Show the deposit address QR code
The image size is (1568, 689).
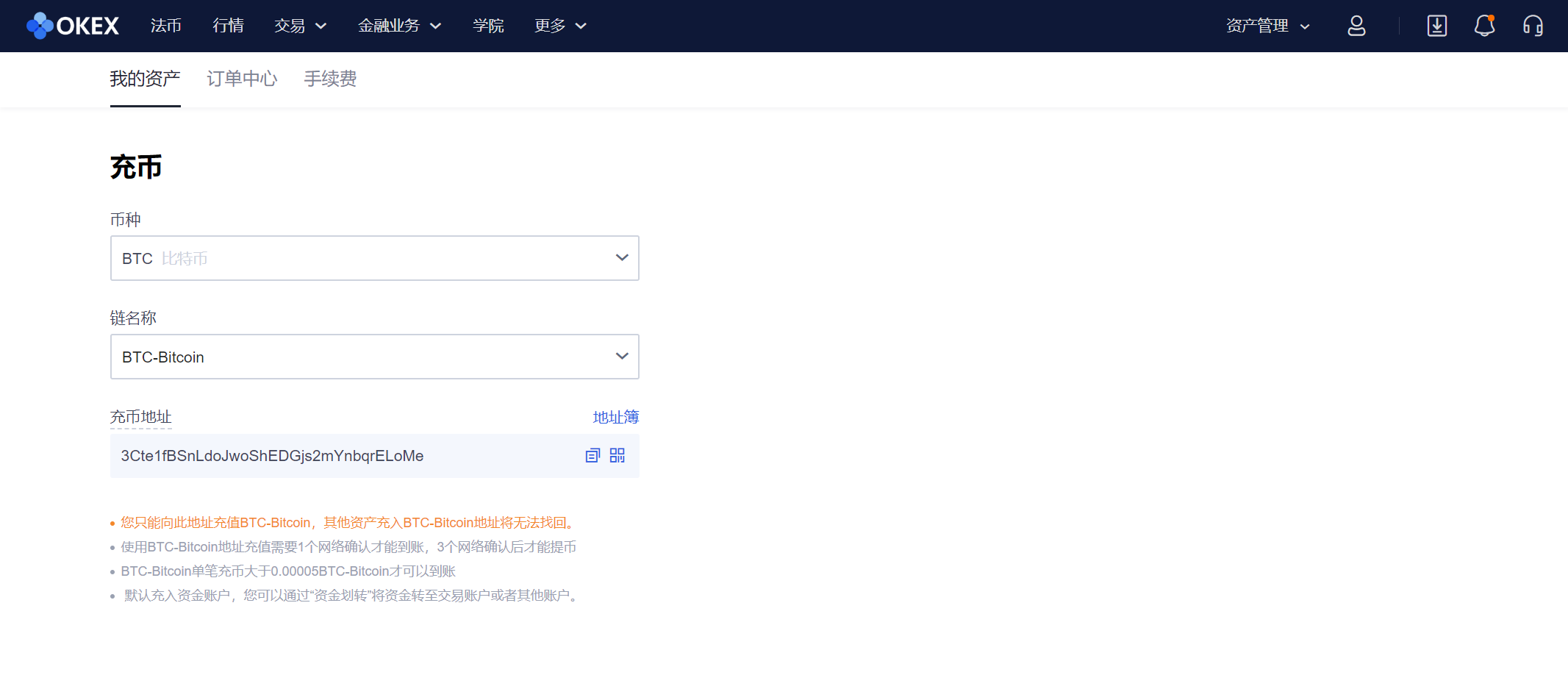tap(617, 456)
